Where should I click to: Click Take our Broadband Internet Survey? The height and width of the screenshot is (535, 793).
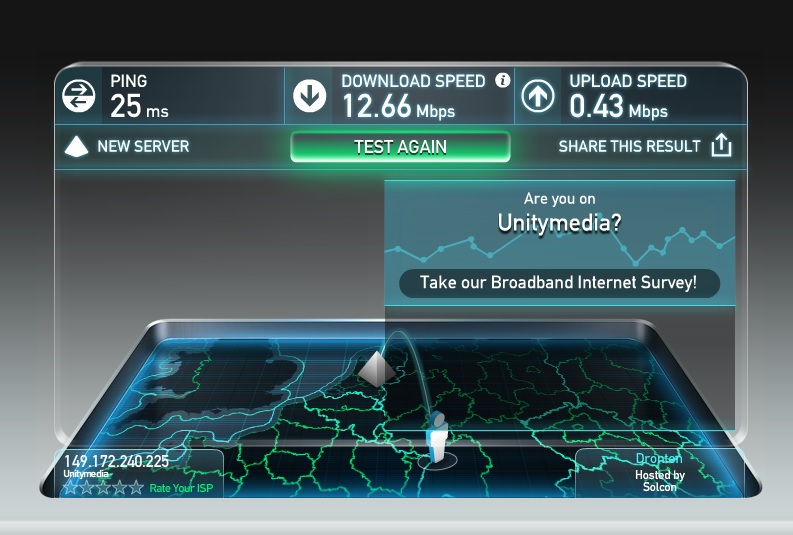click(559, 282)
